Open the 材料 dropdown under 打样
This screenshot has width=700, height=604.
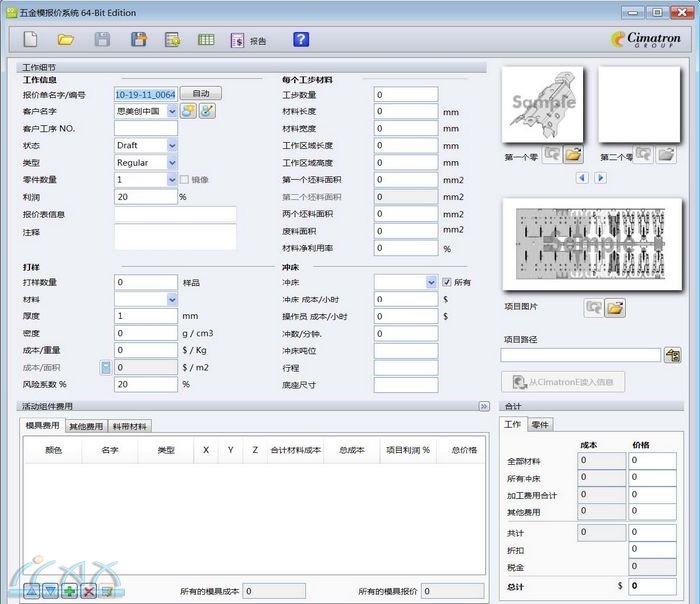[x=172, y=299]
